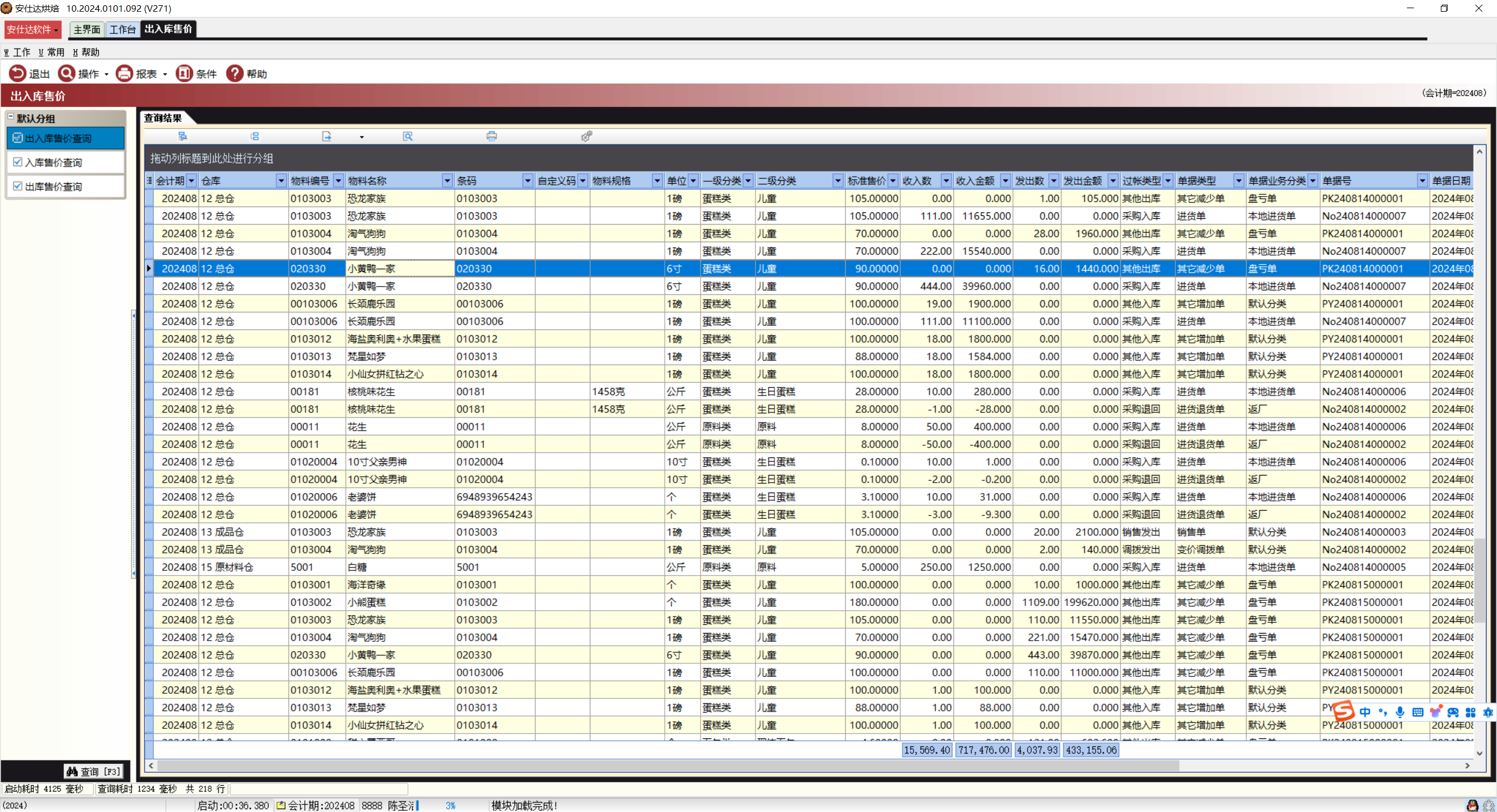Click the 查询 [F3] button
This screenshot has height=812, width=1497.
coord(94,772)
